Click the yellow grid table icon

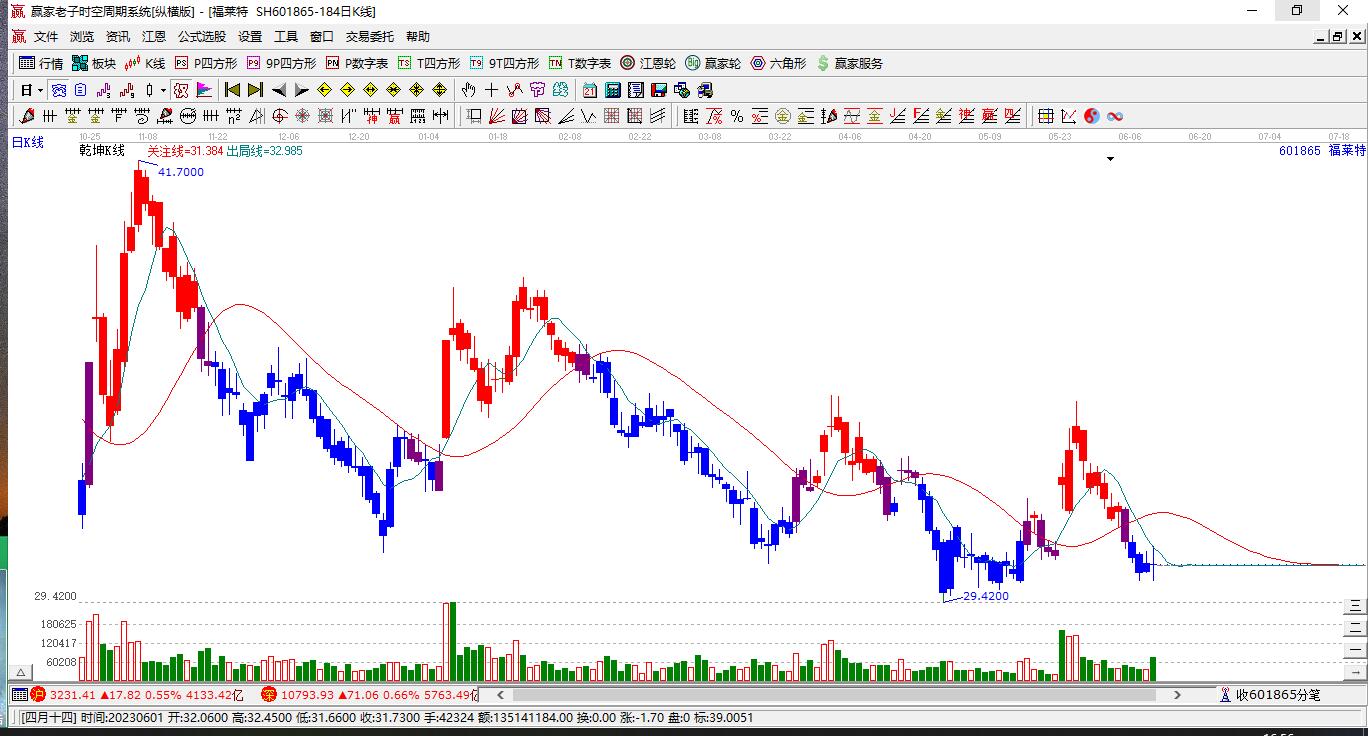(x=1045, y=116)
